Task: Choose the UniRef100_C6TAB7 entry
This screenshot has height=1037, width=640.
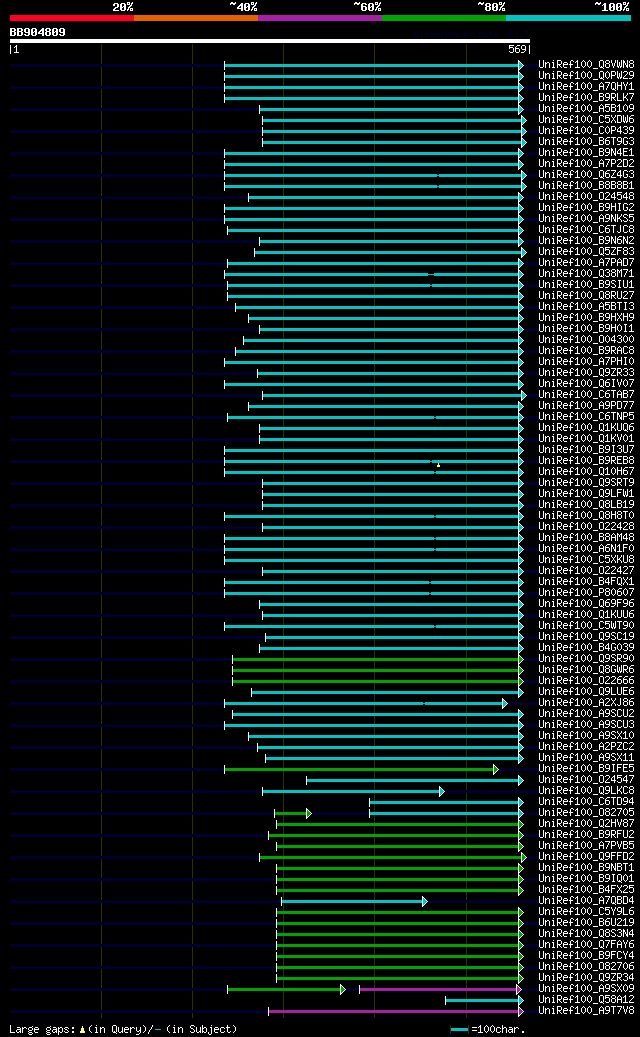Action: [586, 395]
